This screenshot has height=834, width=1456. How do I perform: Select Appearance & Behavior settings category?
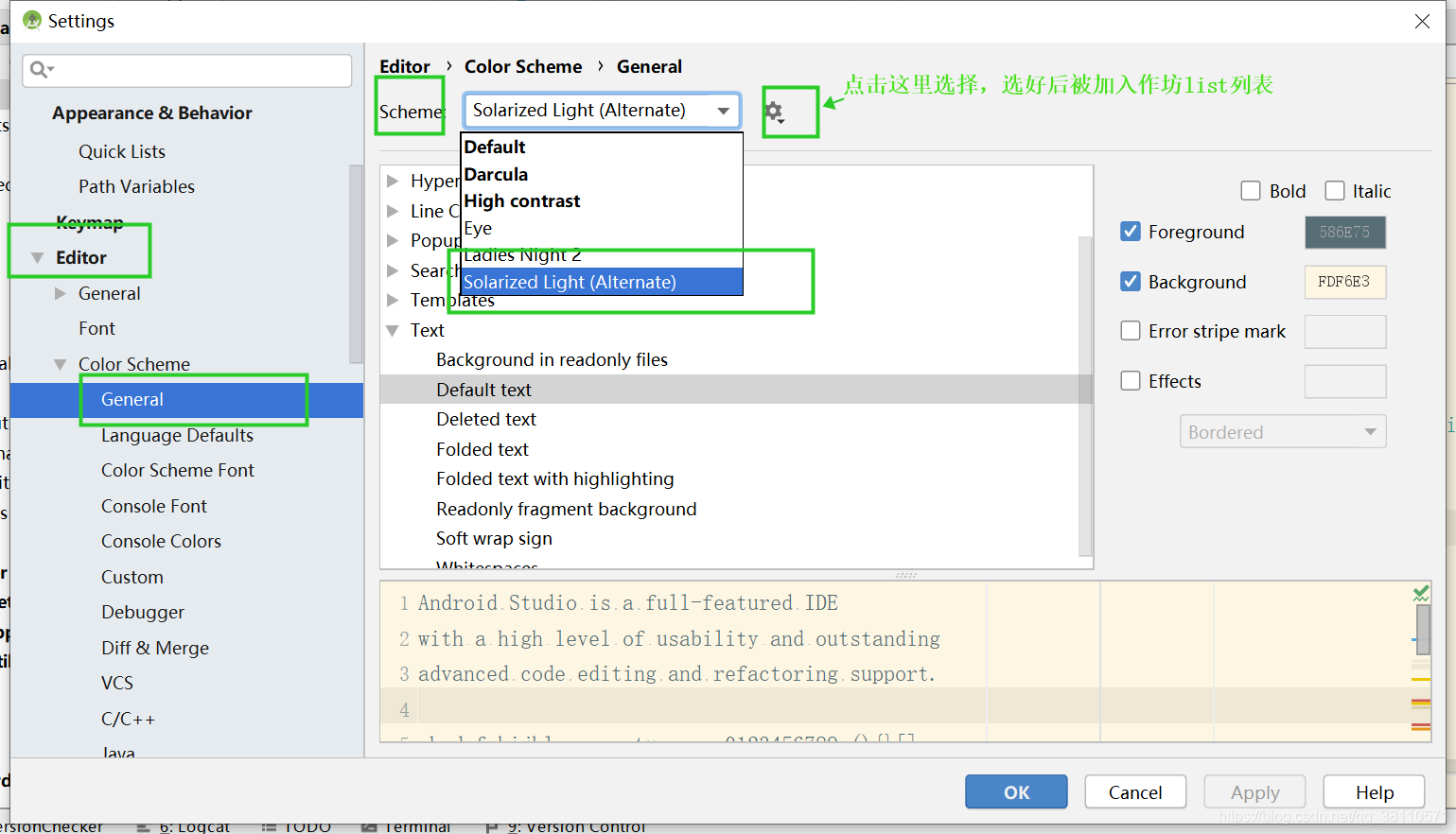coord(151,113)
